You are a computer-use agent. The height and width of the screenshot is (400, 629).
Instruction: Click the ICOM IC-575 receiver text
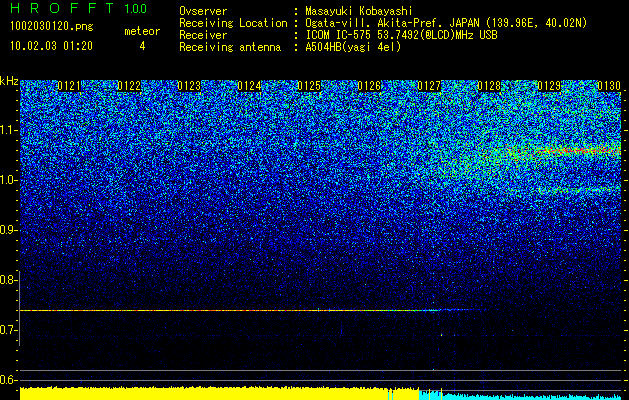coord(401,35)
